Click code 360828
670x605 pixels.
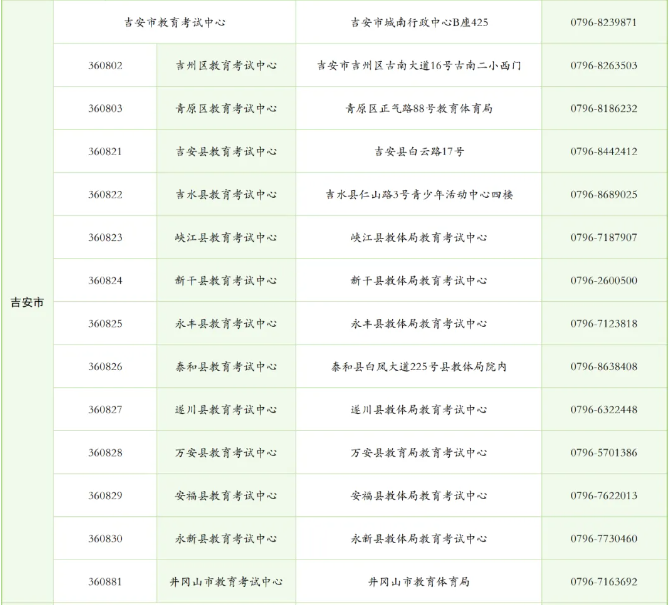105,452
